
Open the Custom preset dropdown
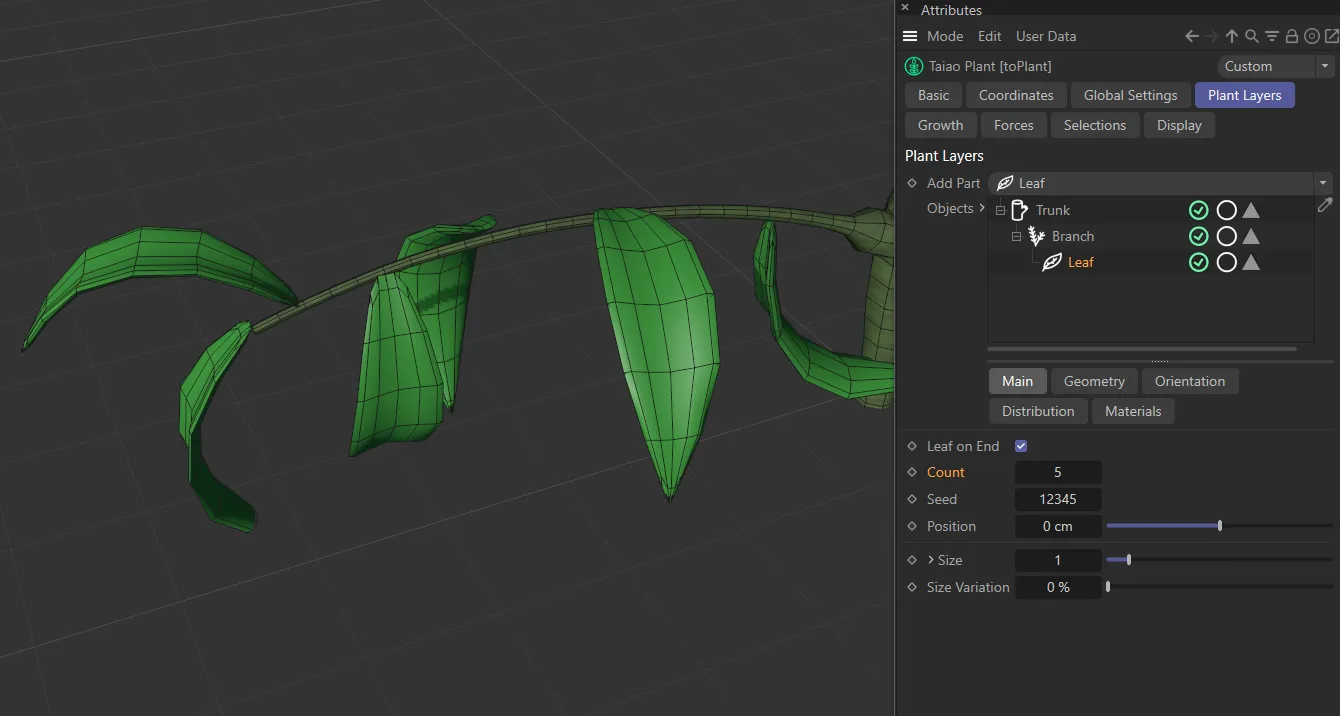1324,66
